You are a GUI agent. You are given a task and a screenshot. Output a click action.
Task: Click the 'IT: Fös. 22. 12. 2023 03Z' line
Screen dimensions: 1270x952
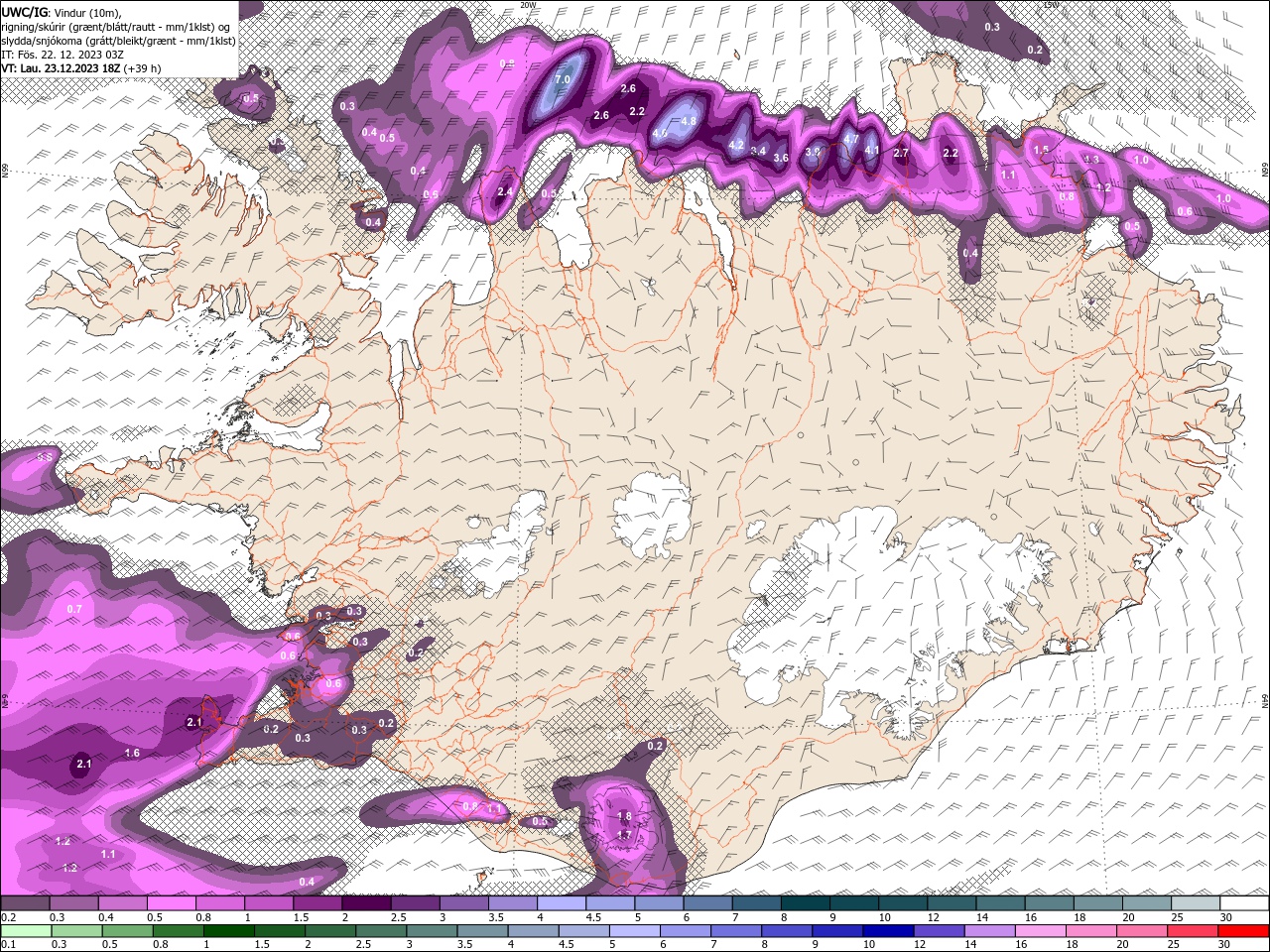tap(63, 54)
